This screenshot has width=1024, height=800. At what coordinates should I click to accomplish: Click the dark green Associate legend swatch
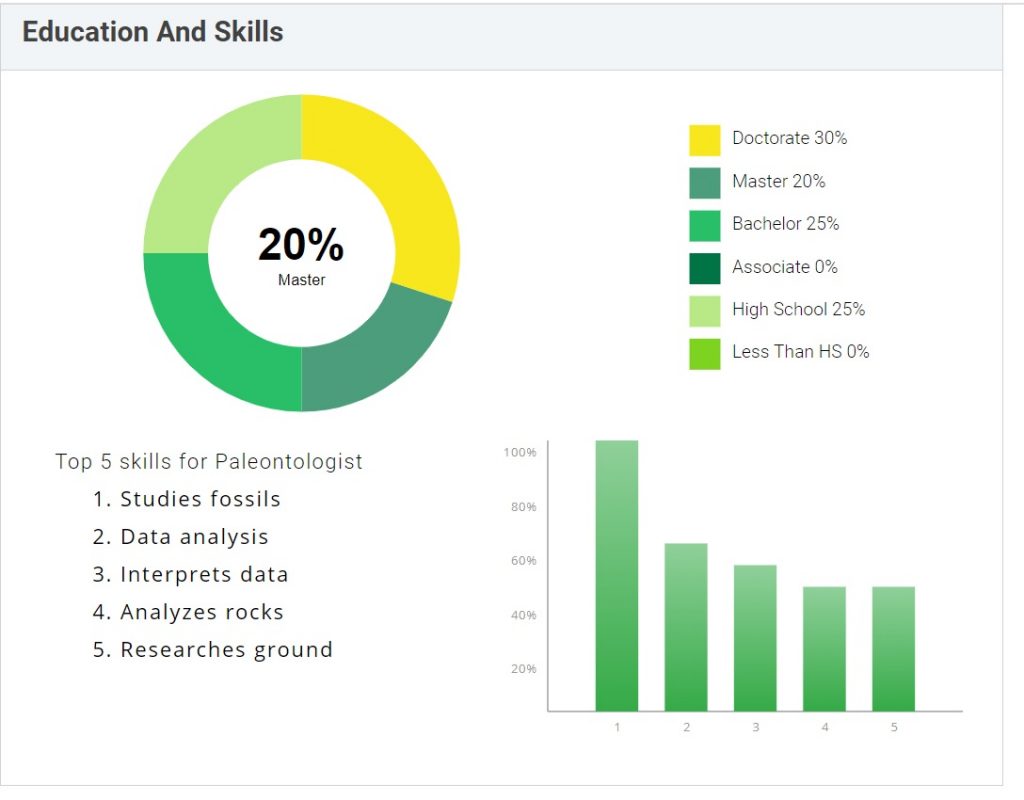pyautogui.click(x=705, y=268)
